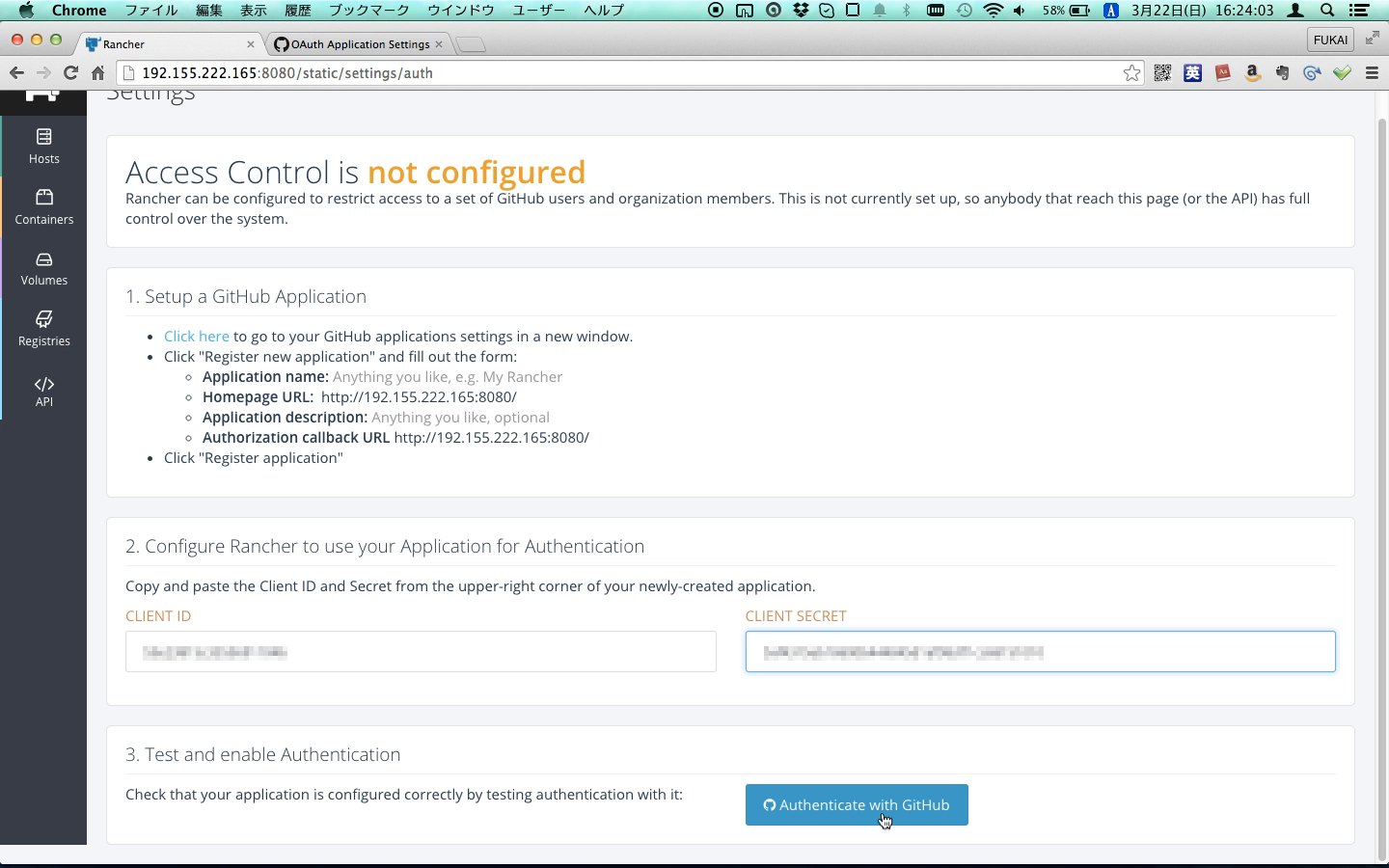Screen dimensions: 1389x868
Task: Close the OAuth Application Settings tab
Action: point(439,44)
